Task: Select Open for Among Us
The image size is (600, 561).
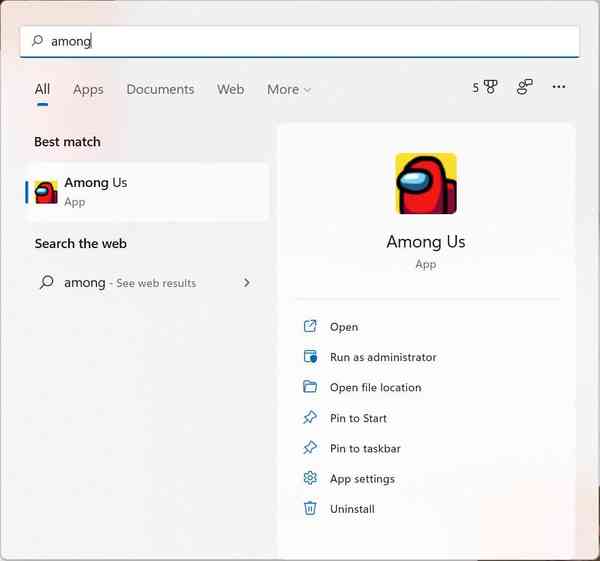Action: [344, 327]
